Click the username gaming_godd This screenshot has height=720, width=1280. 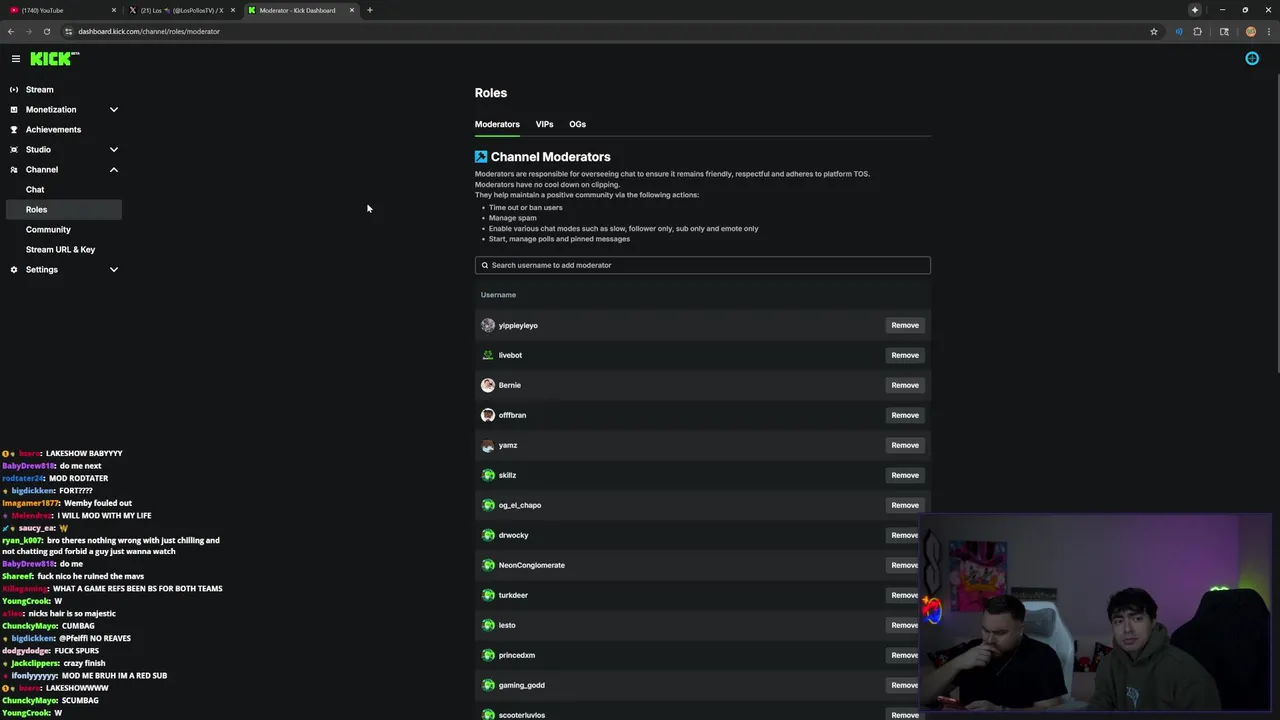pyautogui.click(x=521, y=685)
